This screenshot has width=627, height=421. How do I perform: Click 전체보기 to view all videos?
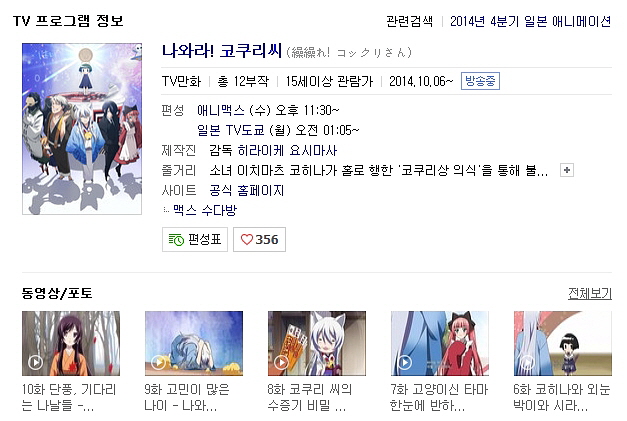(x=590, y=293)
